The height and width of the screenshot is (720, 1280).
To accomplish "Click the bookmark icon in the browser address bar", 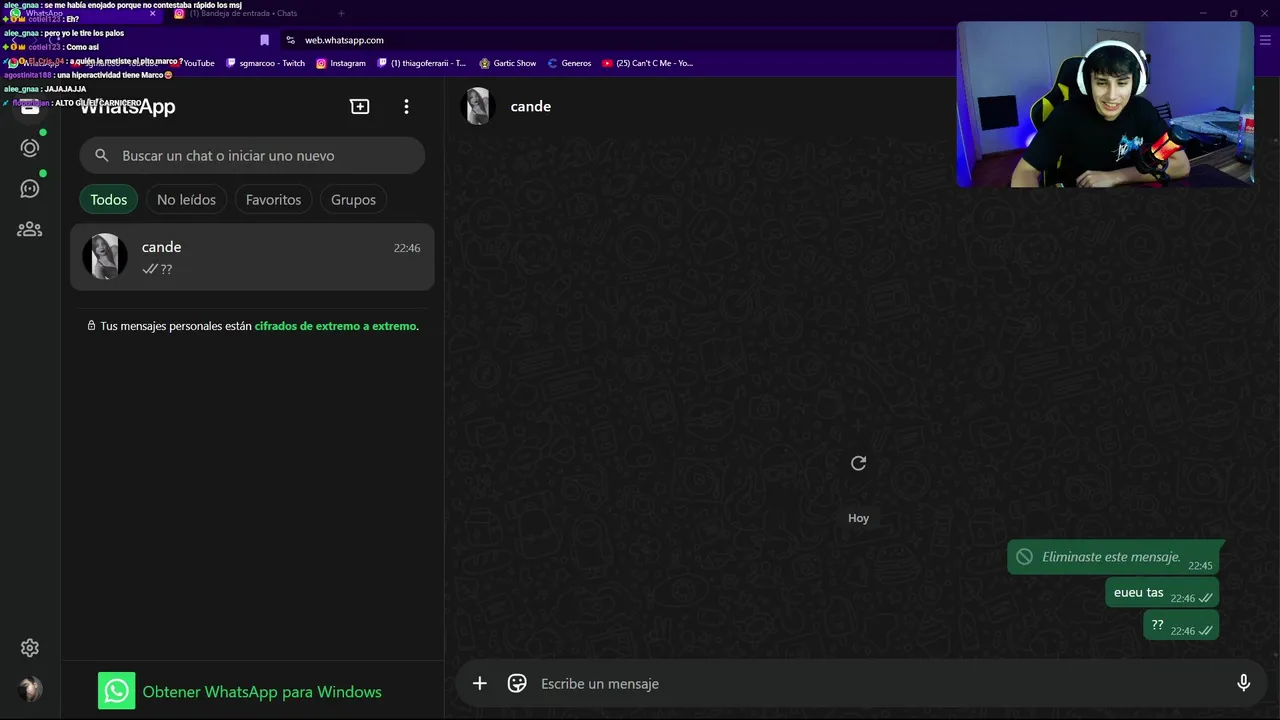I will point(264,40).
